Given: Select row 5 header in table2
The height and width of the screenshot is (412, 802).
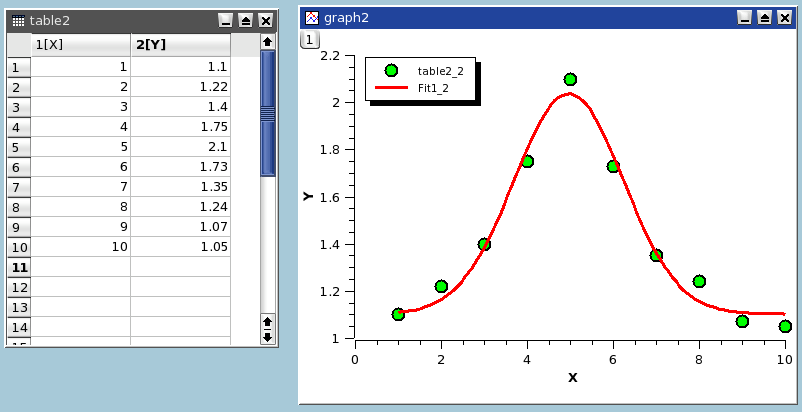Looking at the screenshot, I should click(18, 147).
